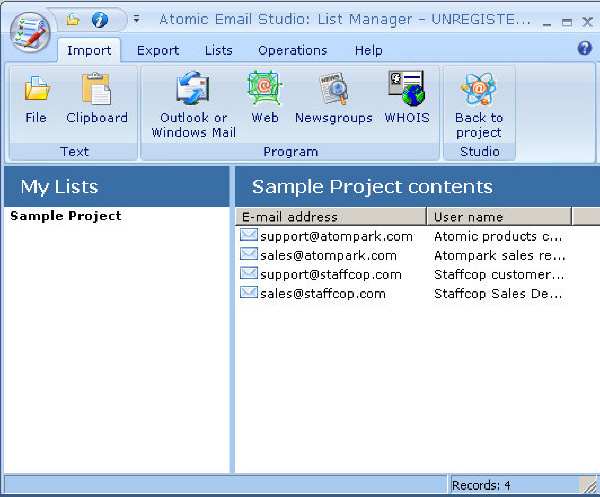Select support@staffcop.com row

click(x=401, y=274)
